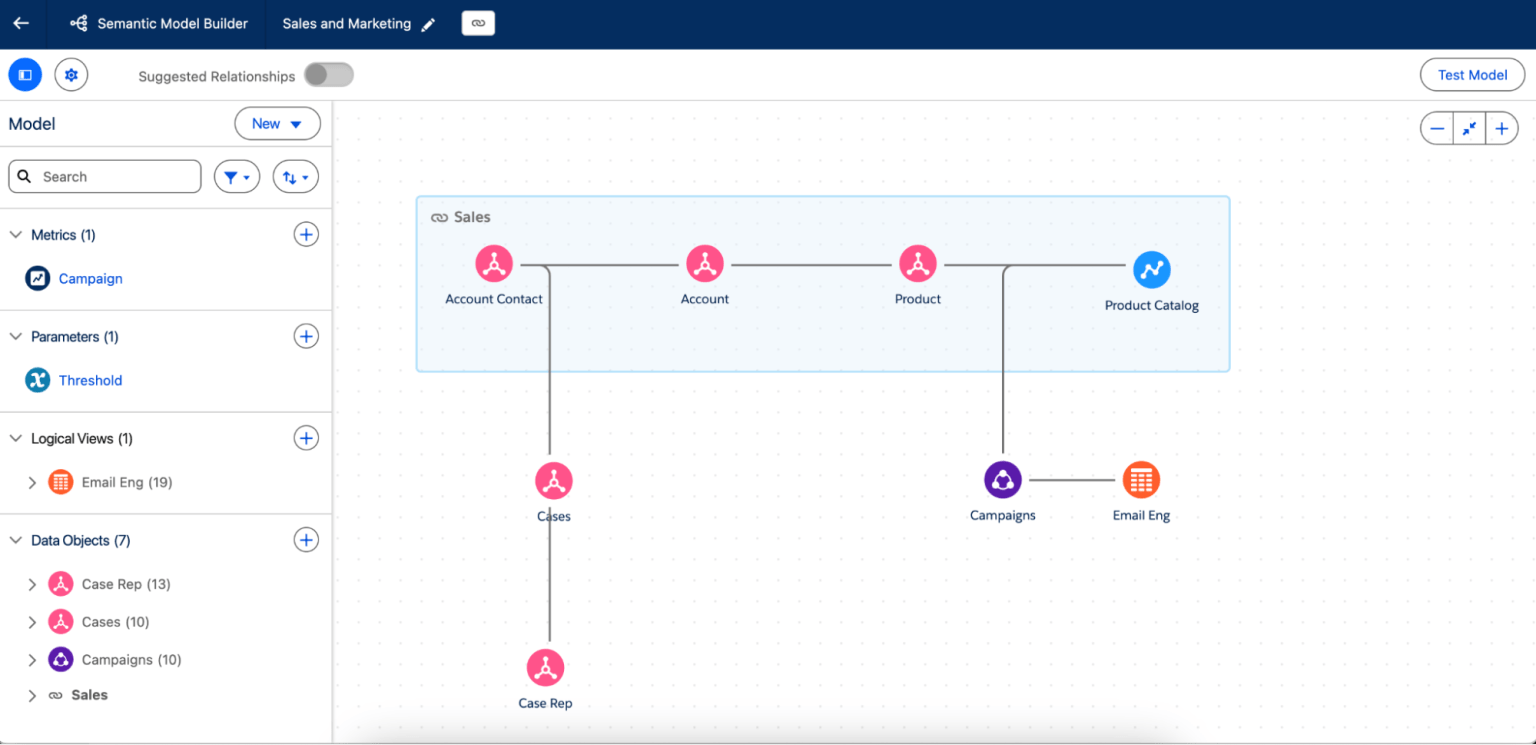Click the Product Catalog node icon
Image resolution: width=1536 pixels, height=745 pixels.
[1152, 269]
